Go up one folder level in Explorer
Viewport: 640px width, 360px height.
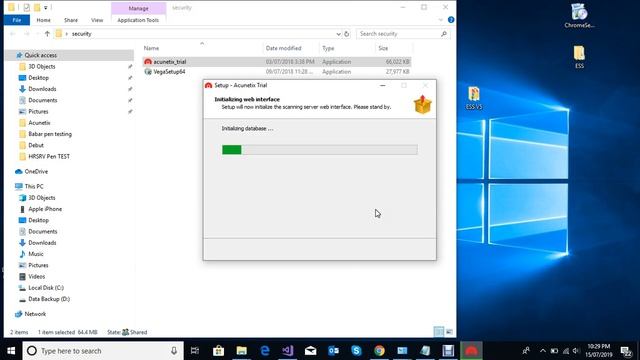tap(47, 34)
